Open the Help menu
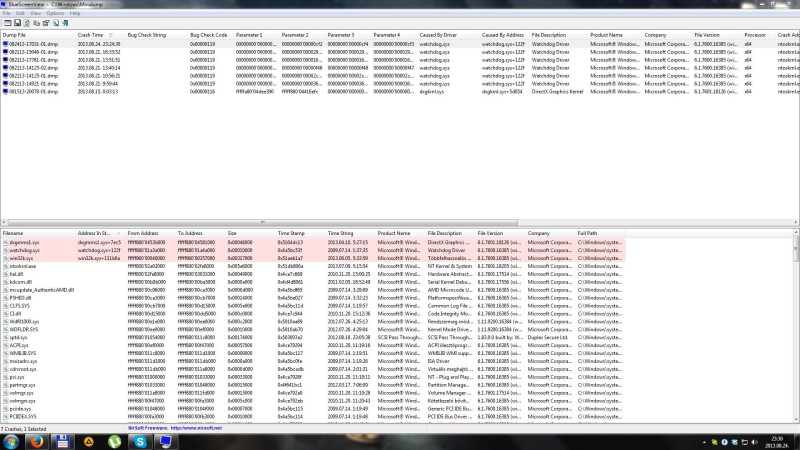Screen dimensions: 800x450 pos(74,13)
